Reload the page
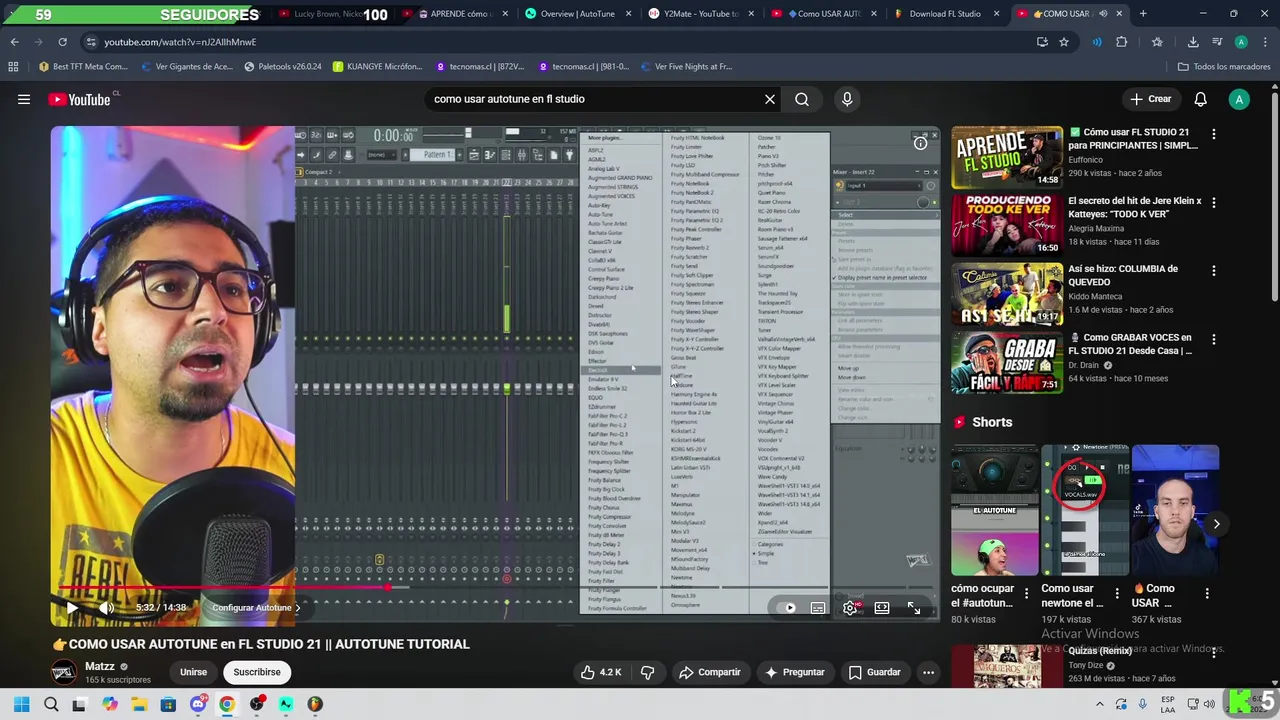Image resolution: width=1280 pixels, height=720 pixels. pyautogui.click(x=62, y=42)
